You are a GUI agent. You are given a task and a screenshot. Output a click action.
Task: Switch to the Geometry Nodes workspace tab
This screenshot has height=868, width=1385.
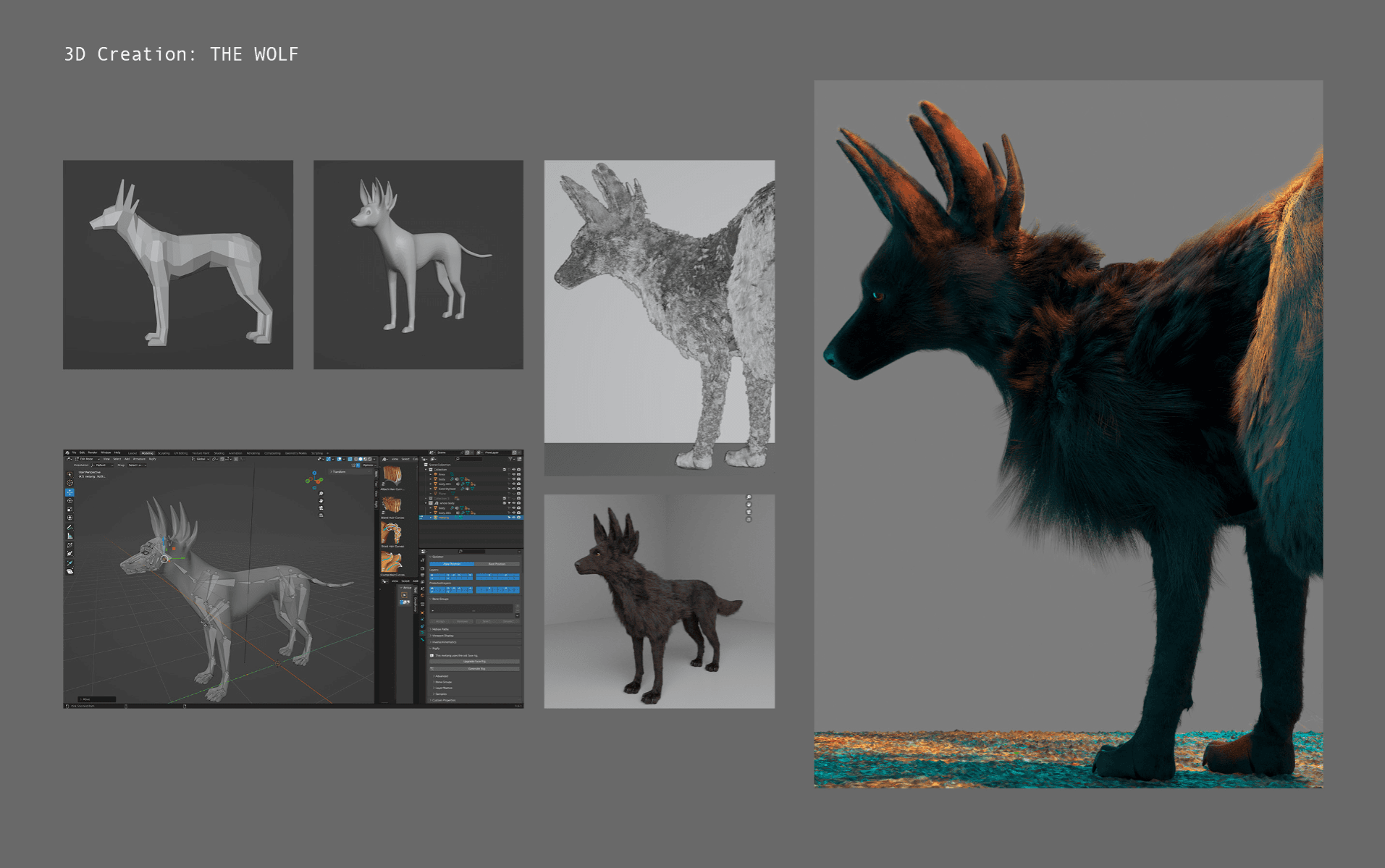click(x=296, y=453)
